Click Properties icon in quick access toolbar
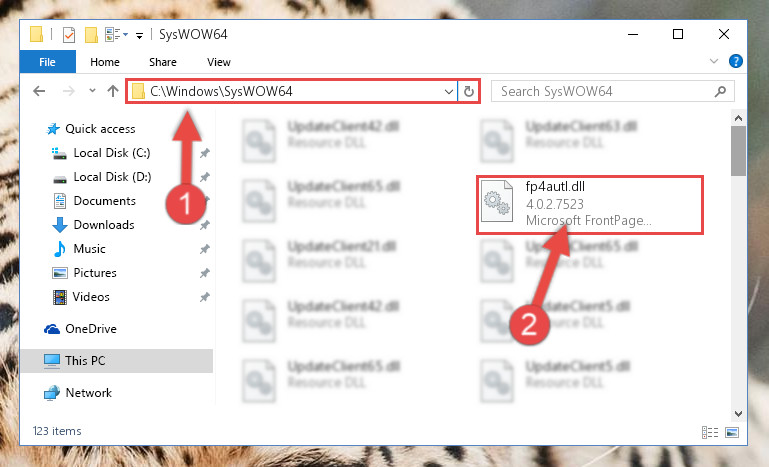The width and height of the screenshot is (769, 467). pos(69,35)
